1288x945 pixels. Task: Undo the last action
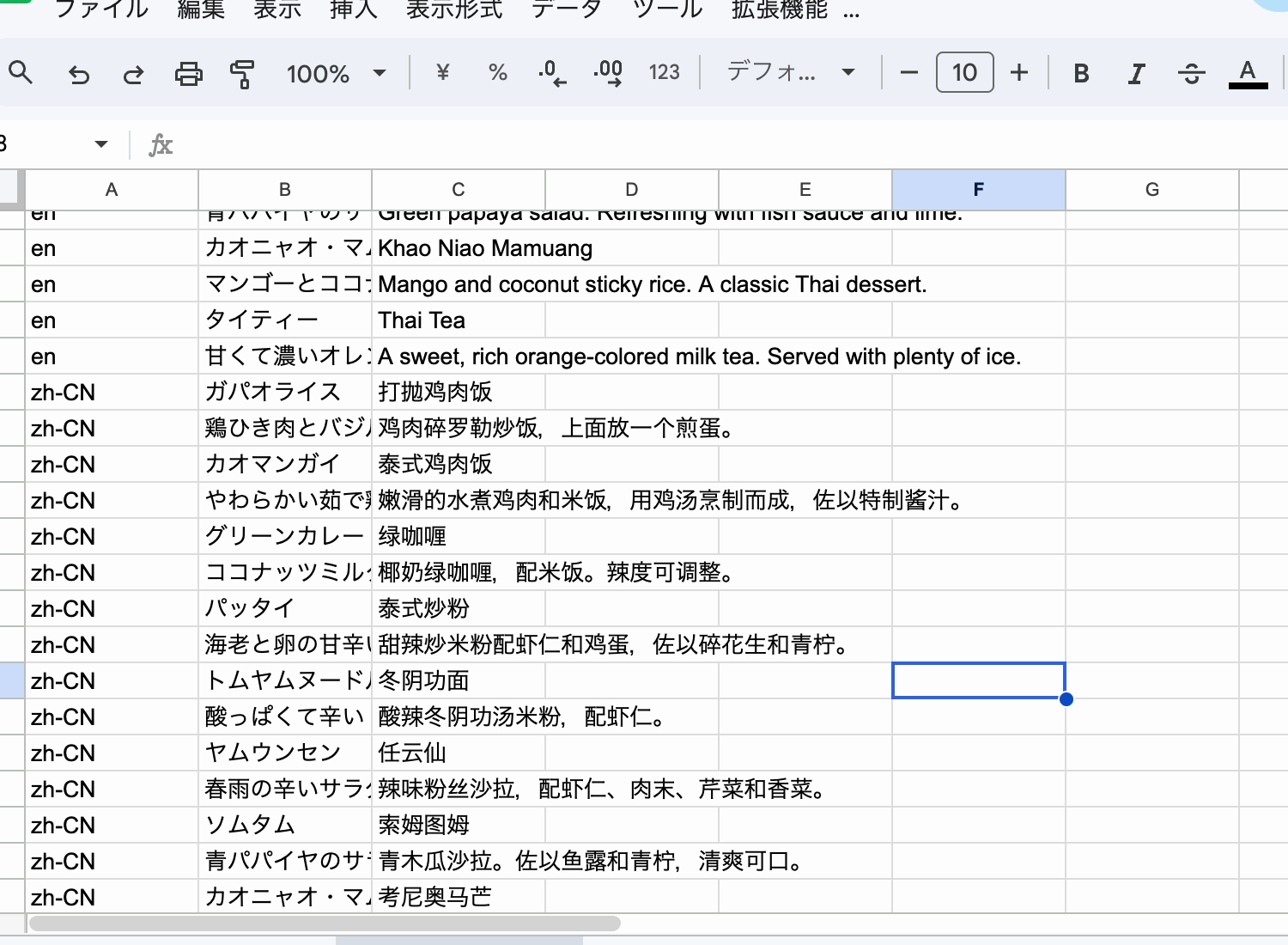click(79, 74)
